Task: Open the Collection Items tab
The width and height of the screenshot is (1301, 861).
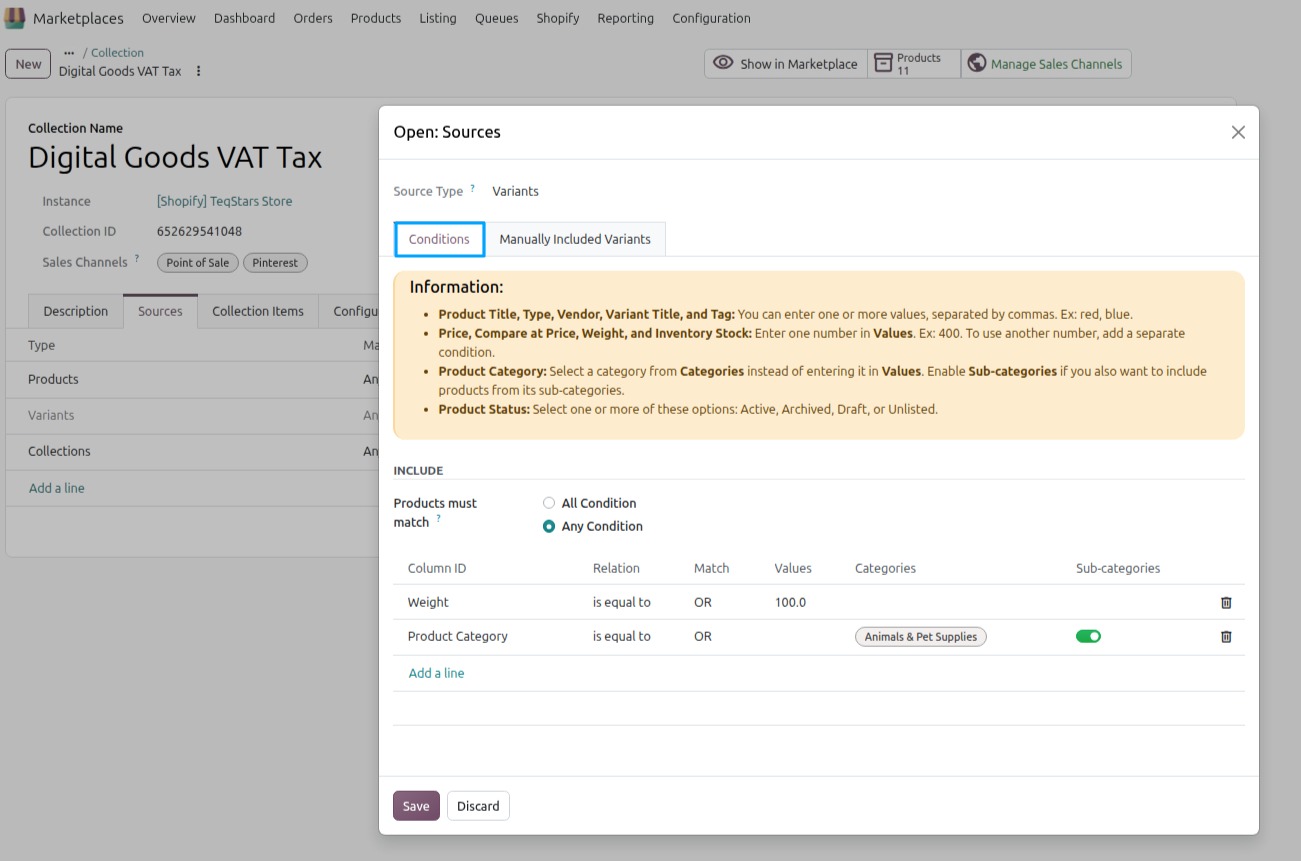Action: [258, 311]
